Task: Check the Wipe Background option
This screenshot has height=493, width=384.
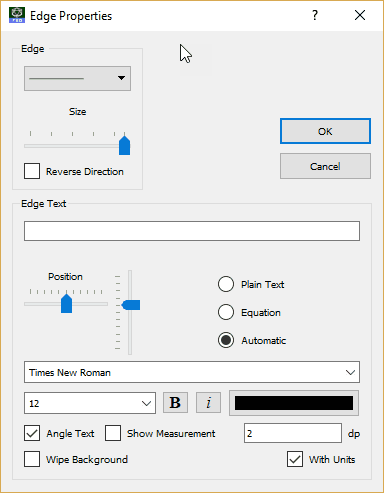Action: click(32, 459)
